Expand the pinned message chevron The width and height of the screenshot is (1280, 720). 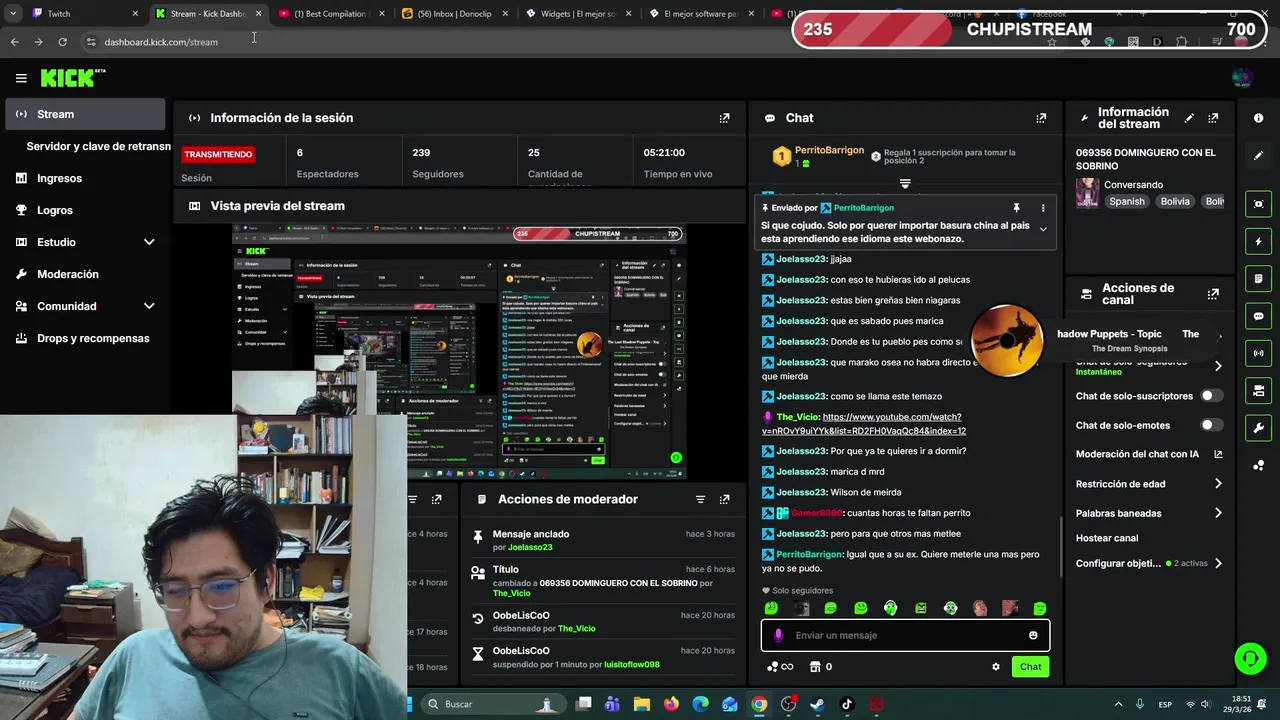coord(1043,229)
